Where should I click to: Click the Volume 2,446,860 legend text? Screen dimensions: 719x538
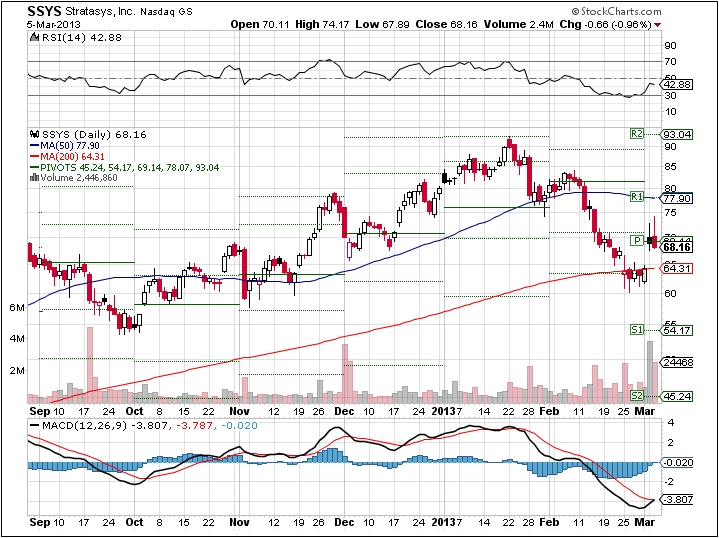pos(79,177)
